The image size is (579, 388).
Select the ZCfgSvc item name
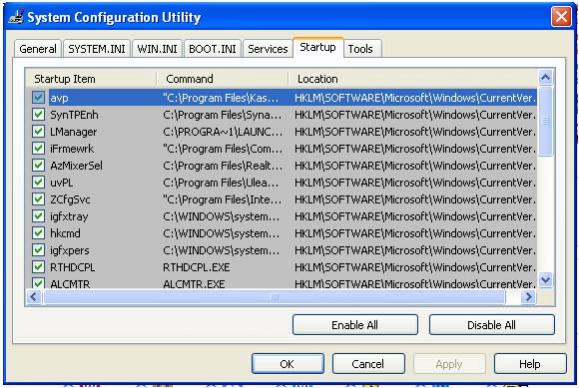(x=70, y=199)
